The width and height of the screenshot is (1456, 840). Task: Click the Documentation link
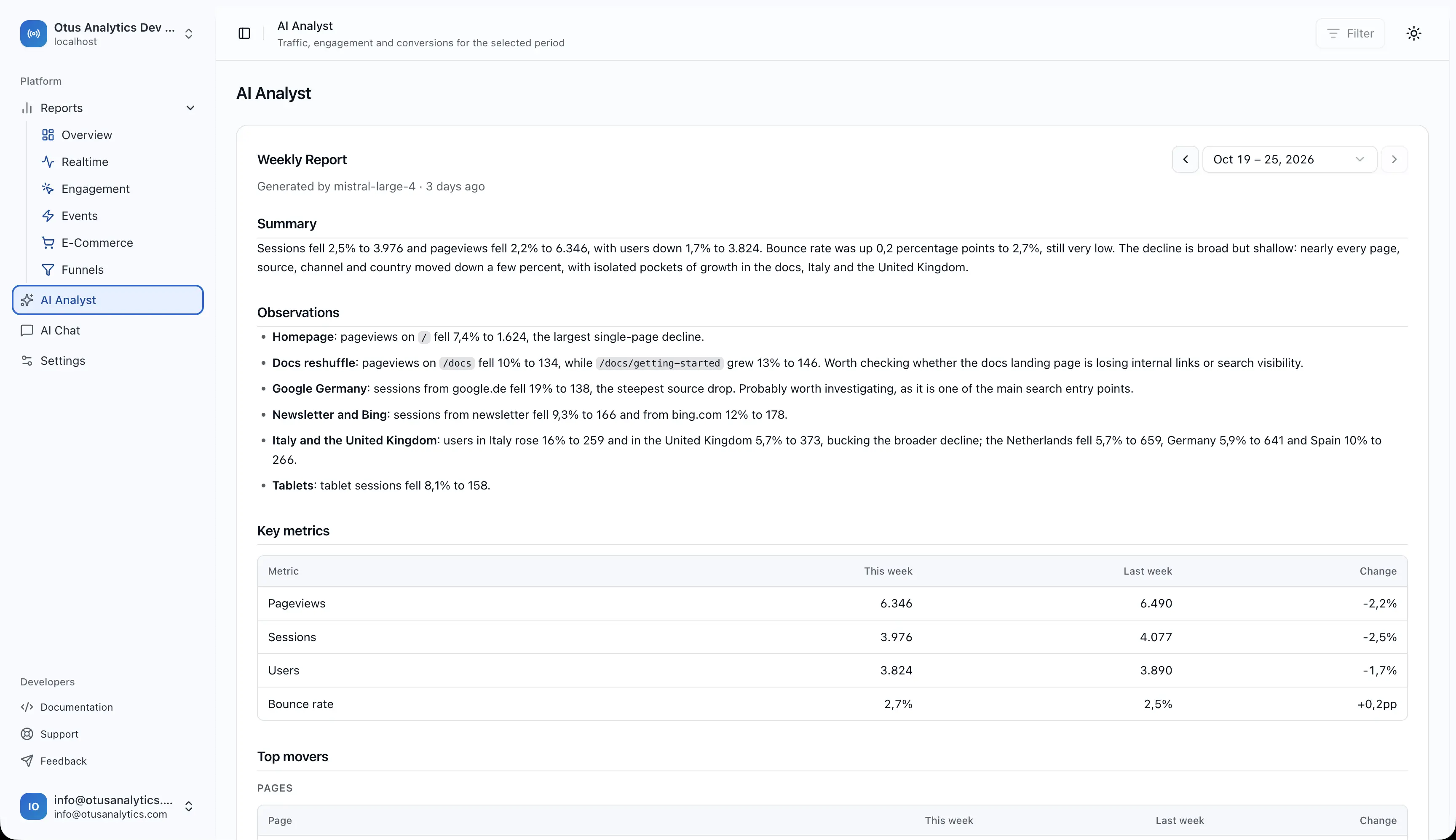[77, 707]
